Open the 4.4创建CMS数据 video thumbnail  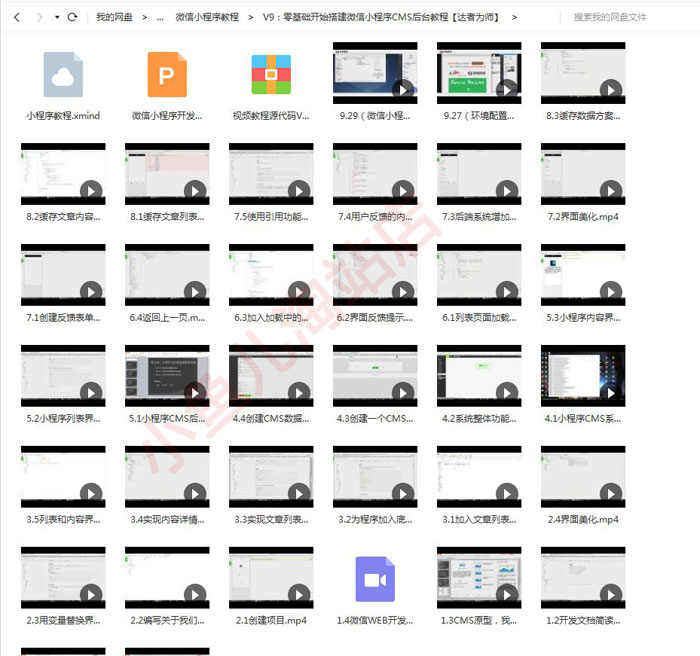click(x=271, y=376)
